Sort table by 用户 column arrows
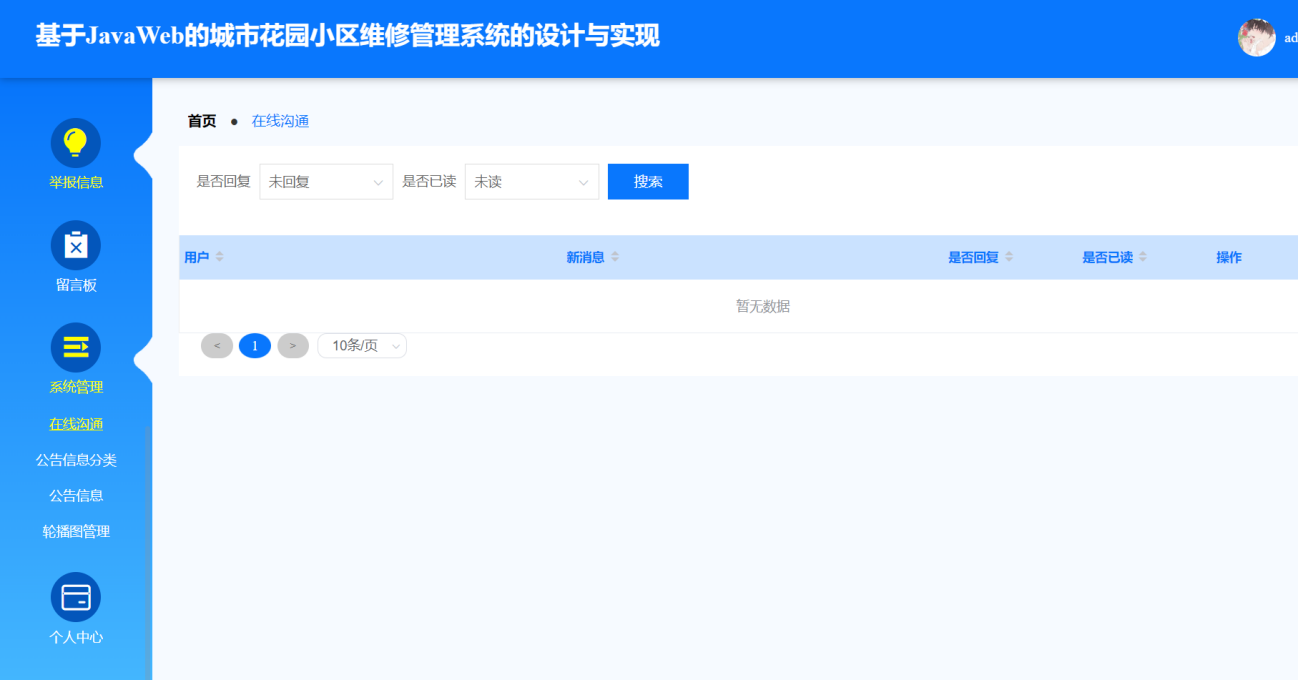This screenshot has width=1298, height=680. [219, 257]
